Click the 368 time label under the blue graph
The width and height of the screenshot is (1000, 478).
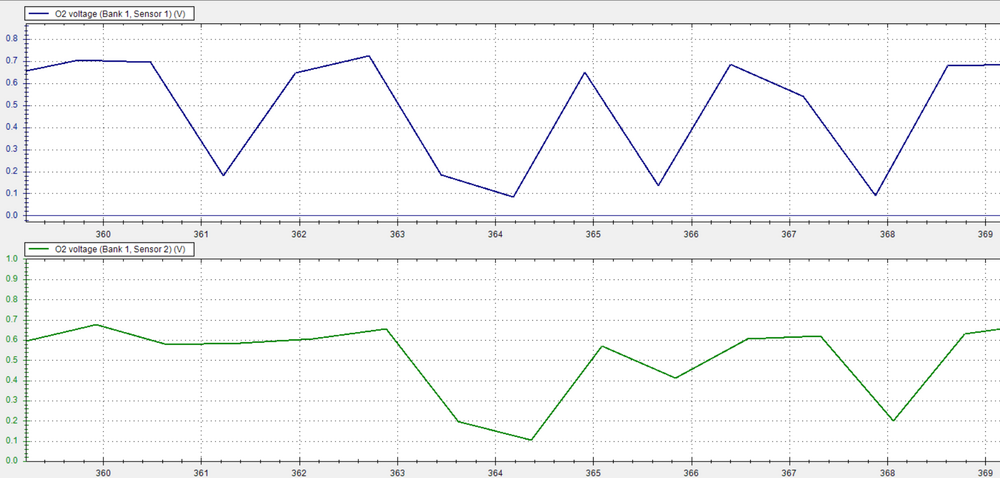(x=887, y=234)
